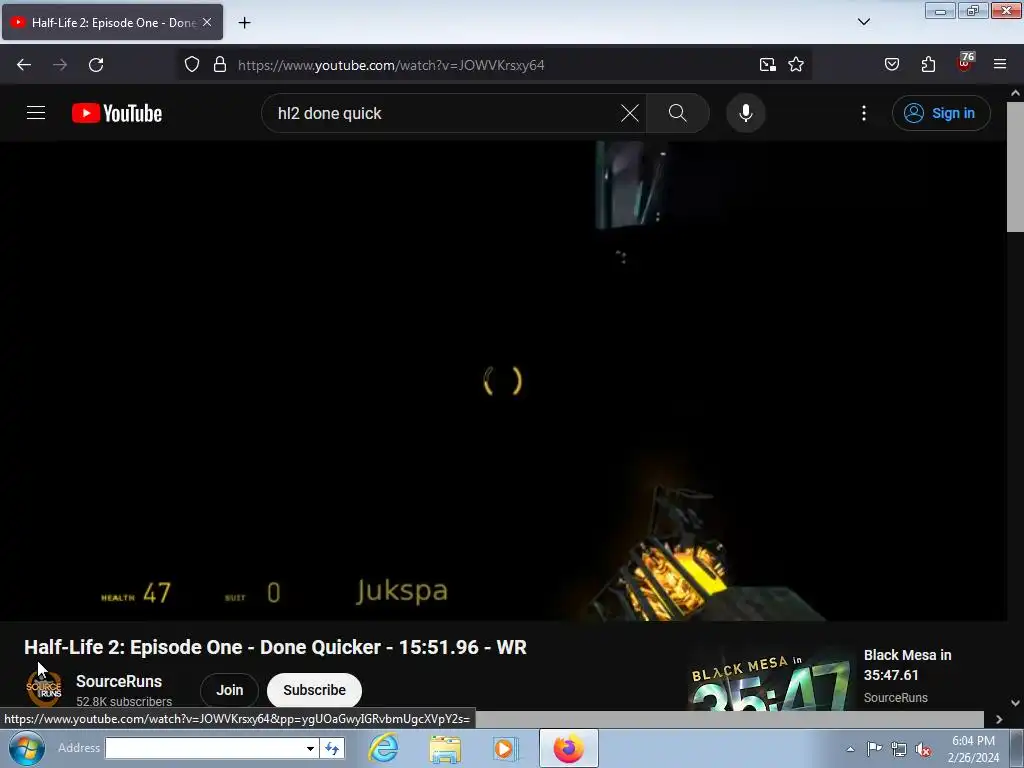This screenshot has height=768, width=1024.
Task: Clear the YouTube search query
Action: click(630, 113)
